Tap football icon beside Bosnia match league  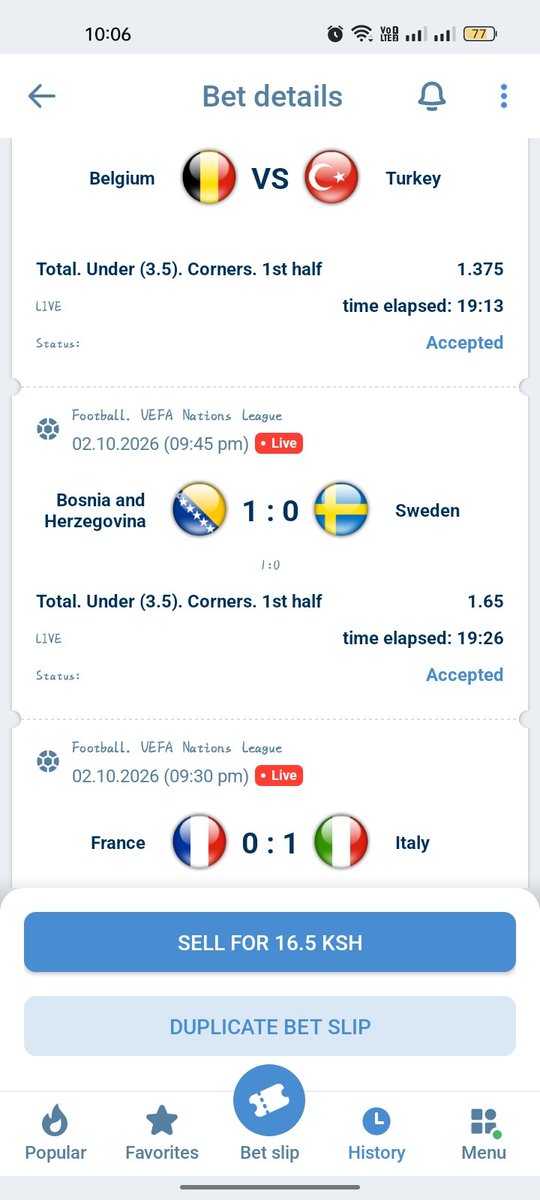[x=47, y=430]
